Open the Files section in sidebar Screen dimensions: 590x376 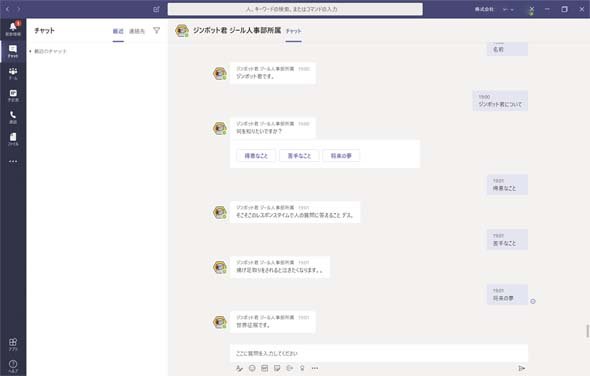[x=13, y=139]
